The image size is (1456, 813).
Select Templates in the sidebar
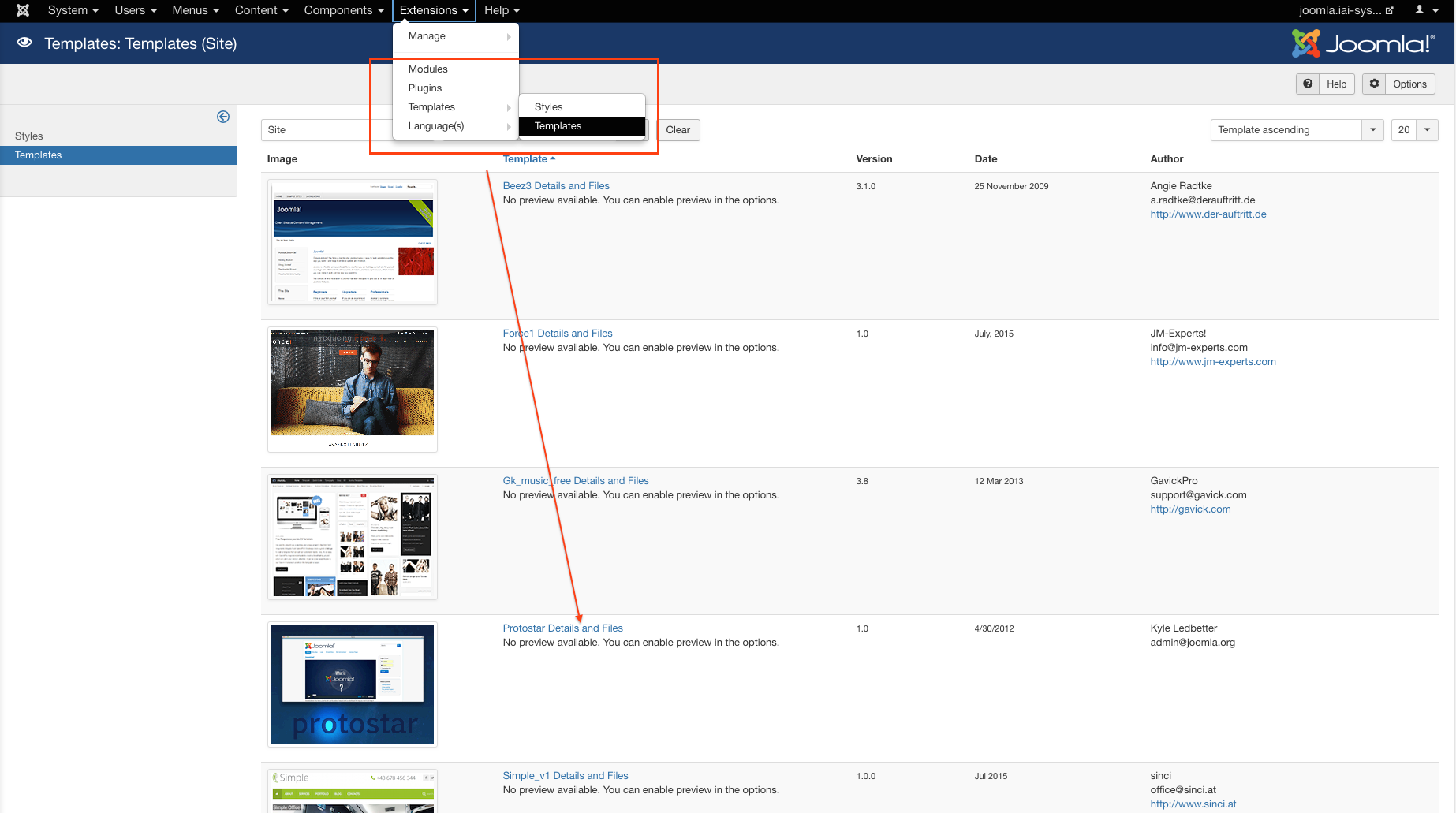(x=118, y=155)
